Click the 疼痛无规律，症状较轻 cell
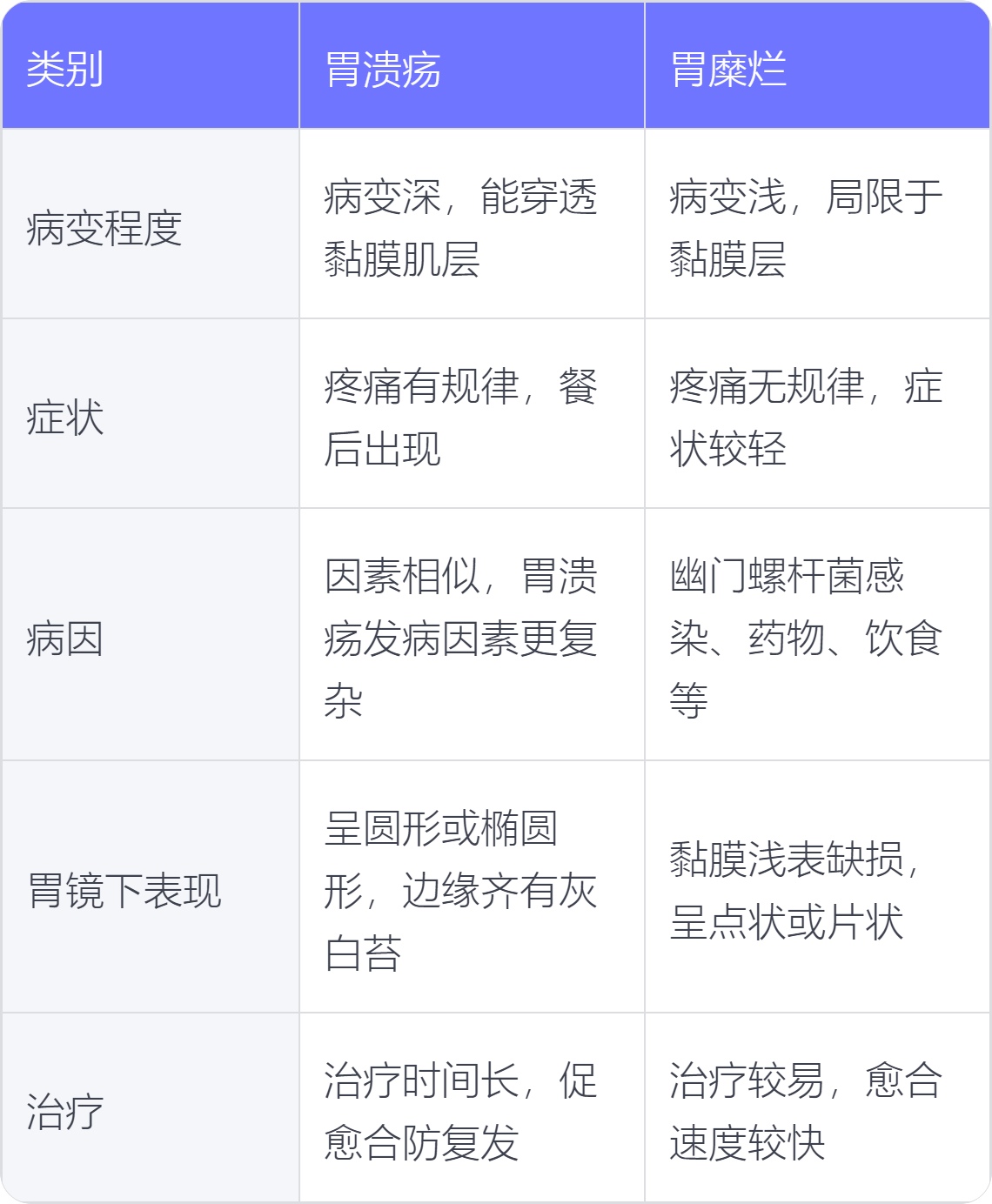The height and width of the screenshot is (1204, 992). point(806,418)
